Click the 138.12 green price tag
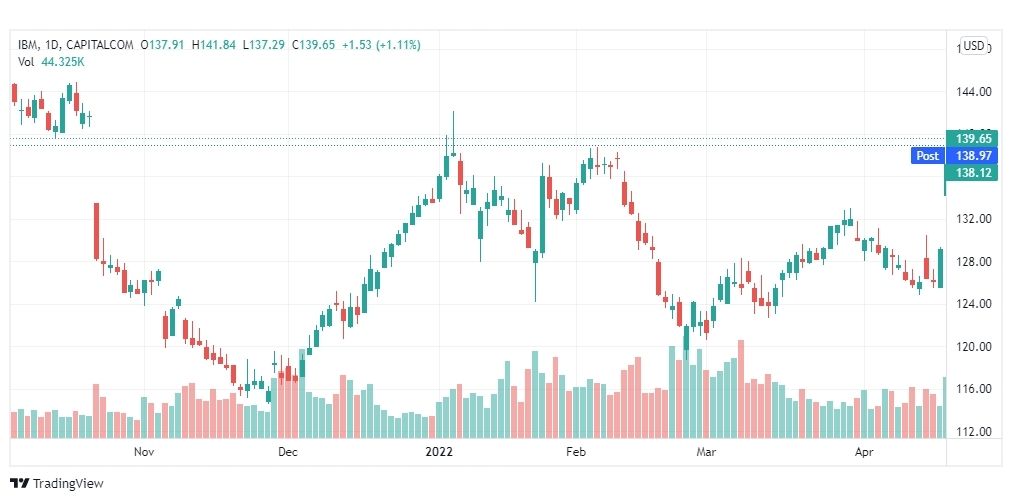This screenshot has width=1012, height=501. coord(973,172)
